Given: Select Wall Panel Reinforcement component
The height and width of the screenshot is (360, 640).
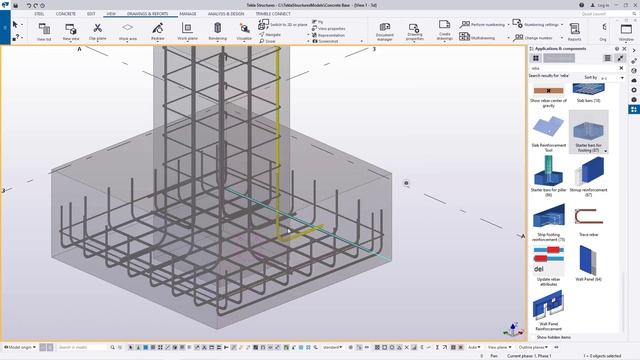Looking at the screenshot, I should (548, 310).
